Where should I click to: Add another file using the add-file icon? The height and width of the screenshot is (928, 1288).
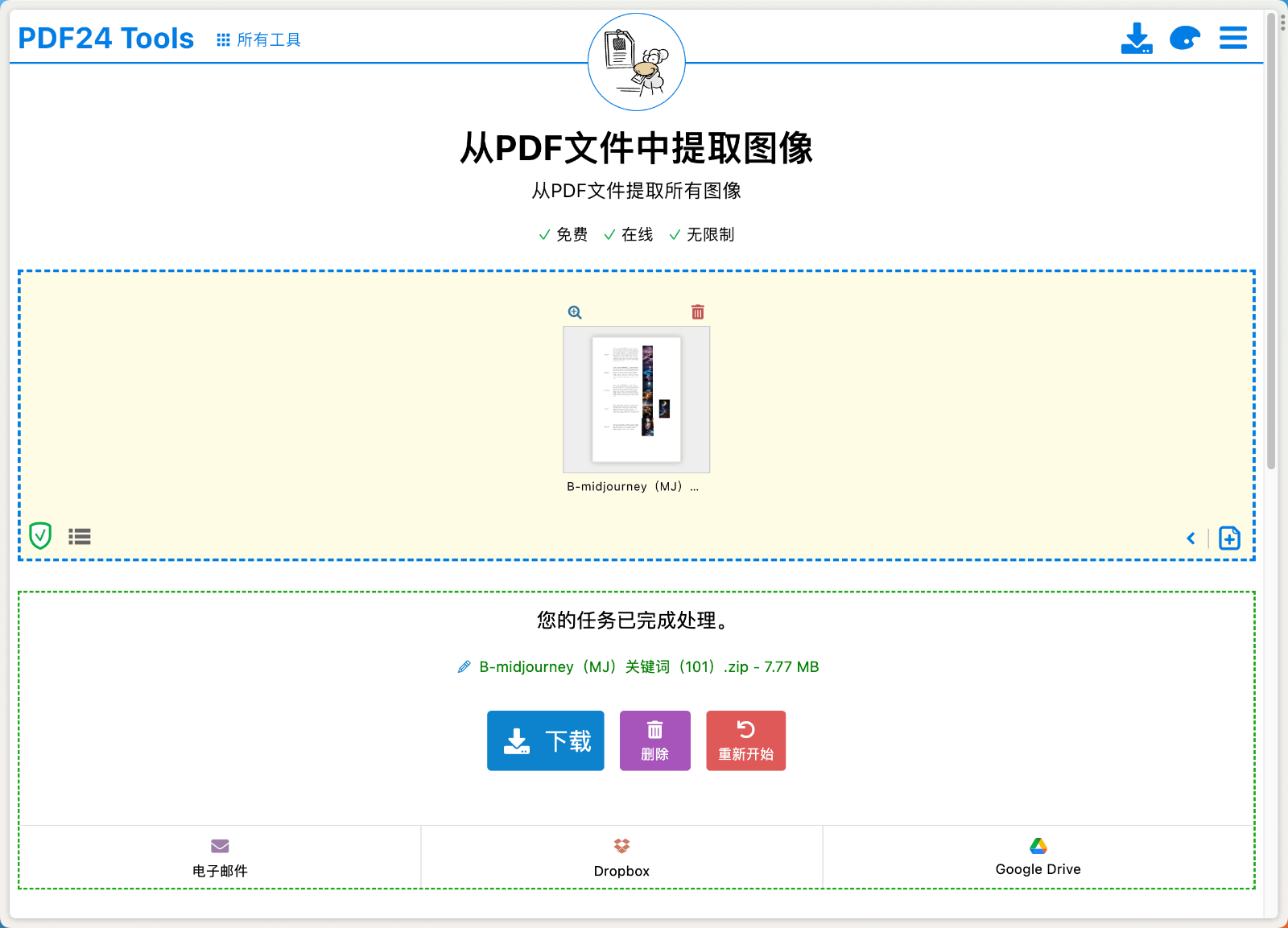pos(1229,538)
